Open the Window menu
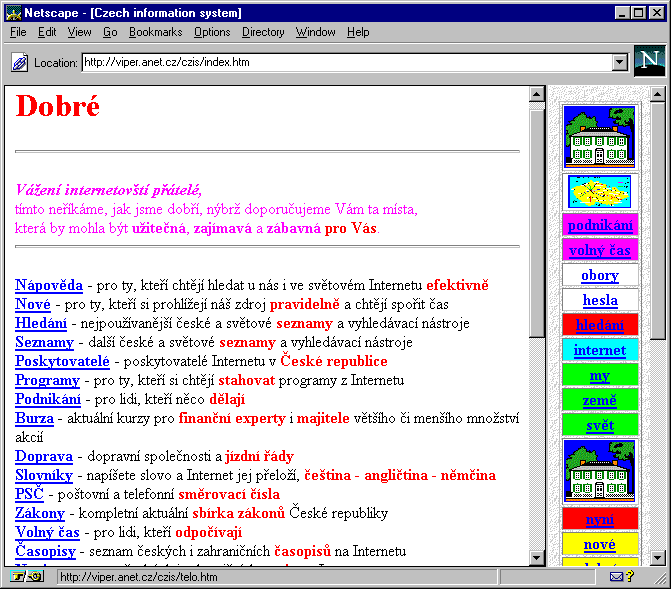 tap(315, 32)
